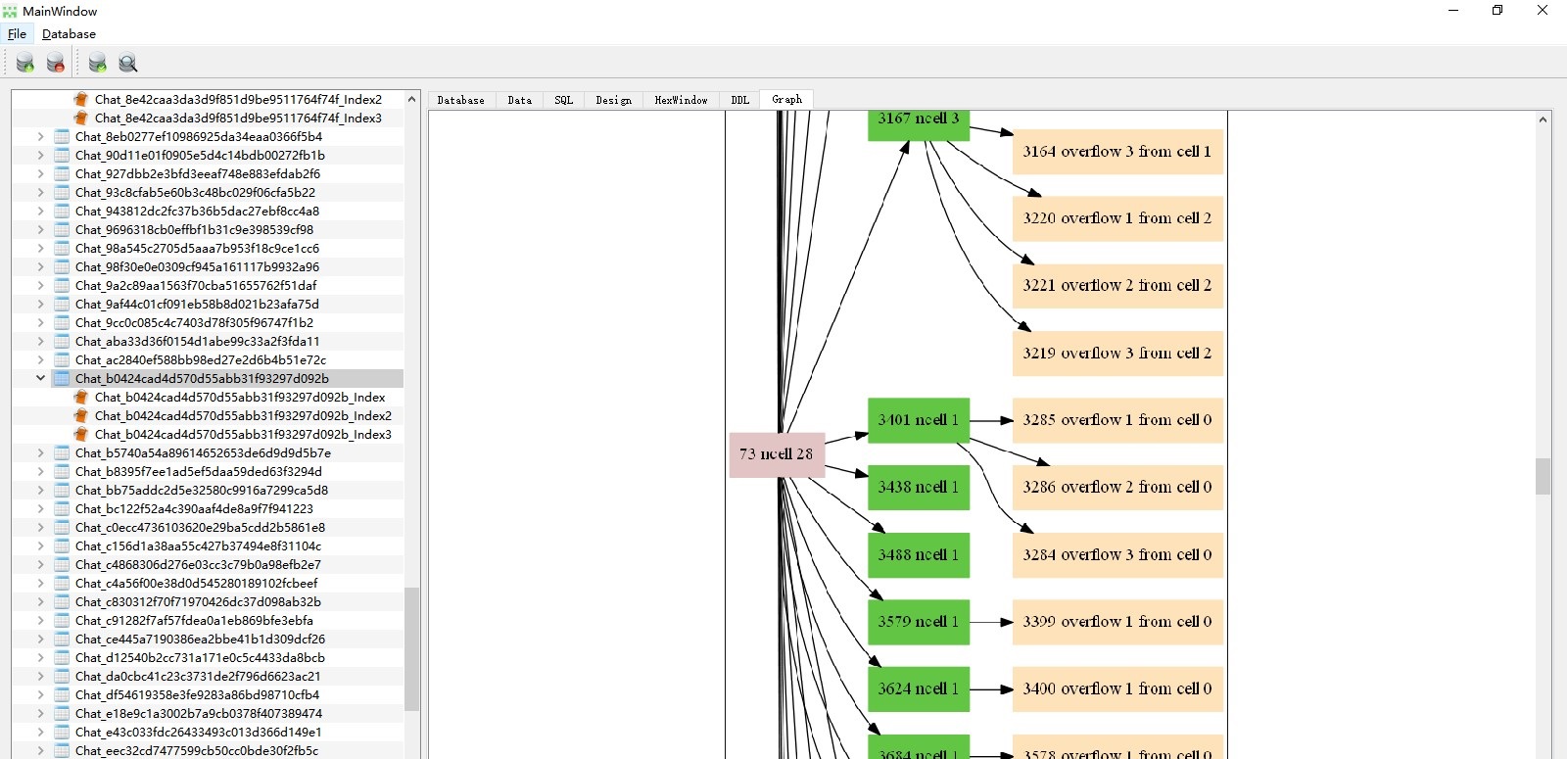Switch to the Database tab

point(460,100)
